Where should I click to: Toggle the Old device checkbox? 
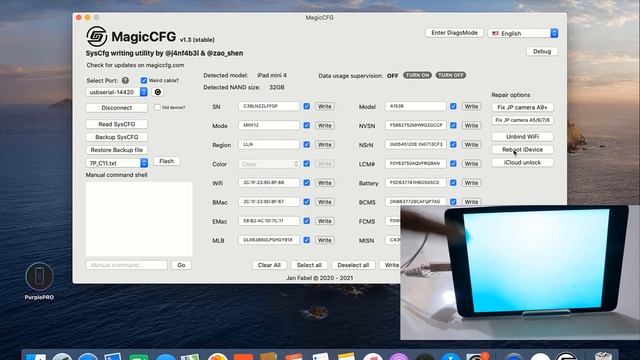[157, 107]
